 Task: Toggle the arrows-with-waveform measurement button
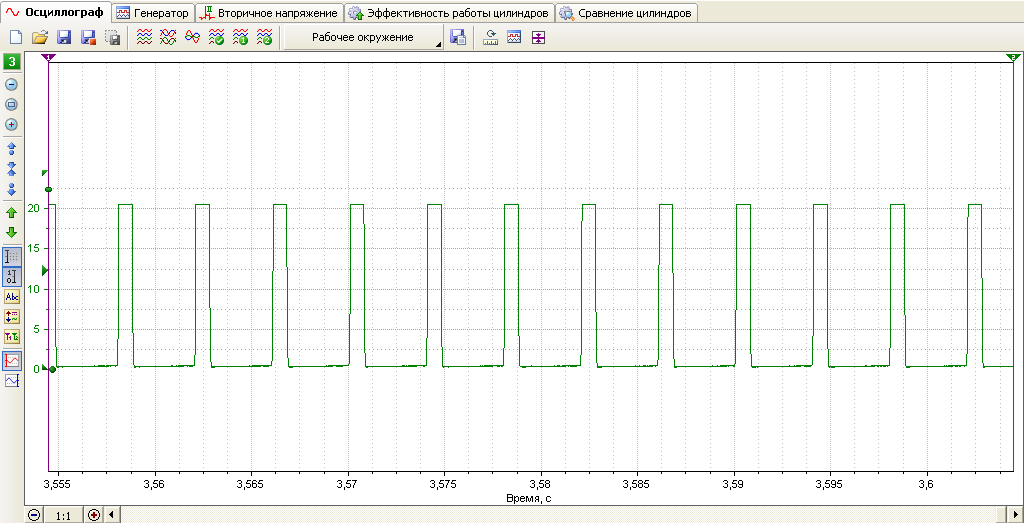12,317
